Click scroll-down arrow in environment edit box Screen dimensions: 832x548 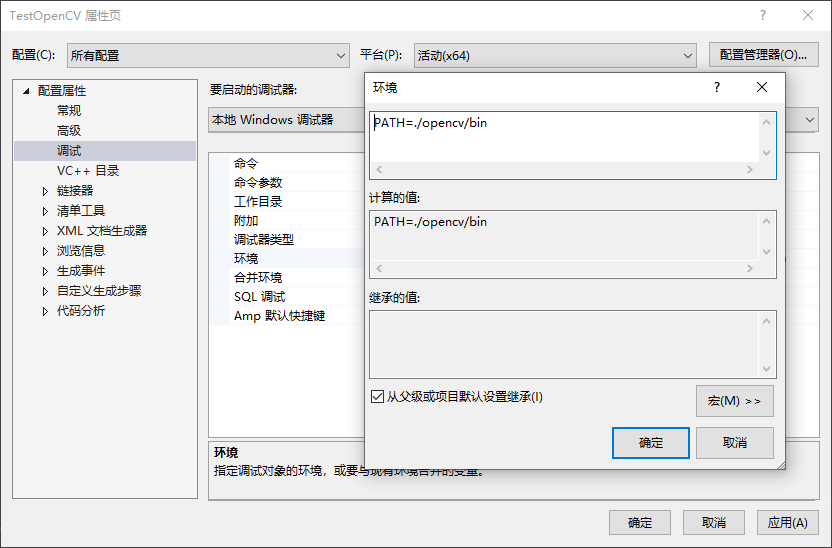click(766, 153)
